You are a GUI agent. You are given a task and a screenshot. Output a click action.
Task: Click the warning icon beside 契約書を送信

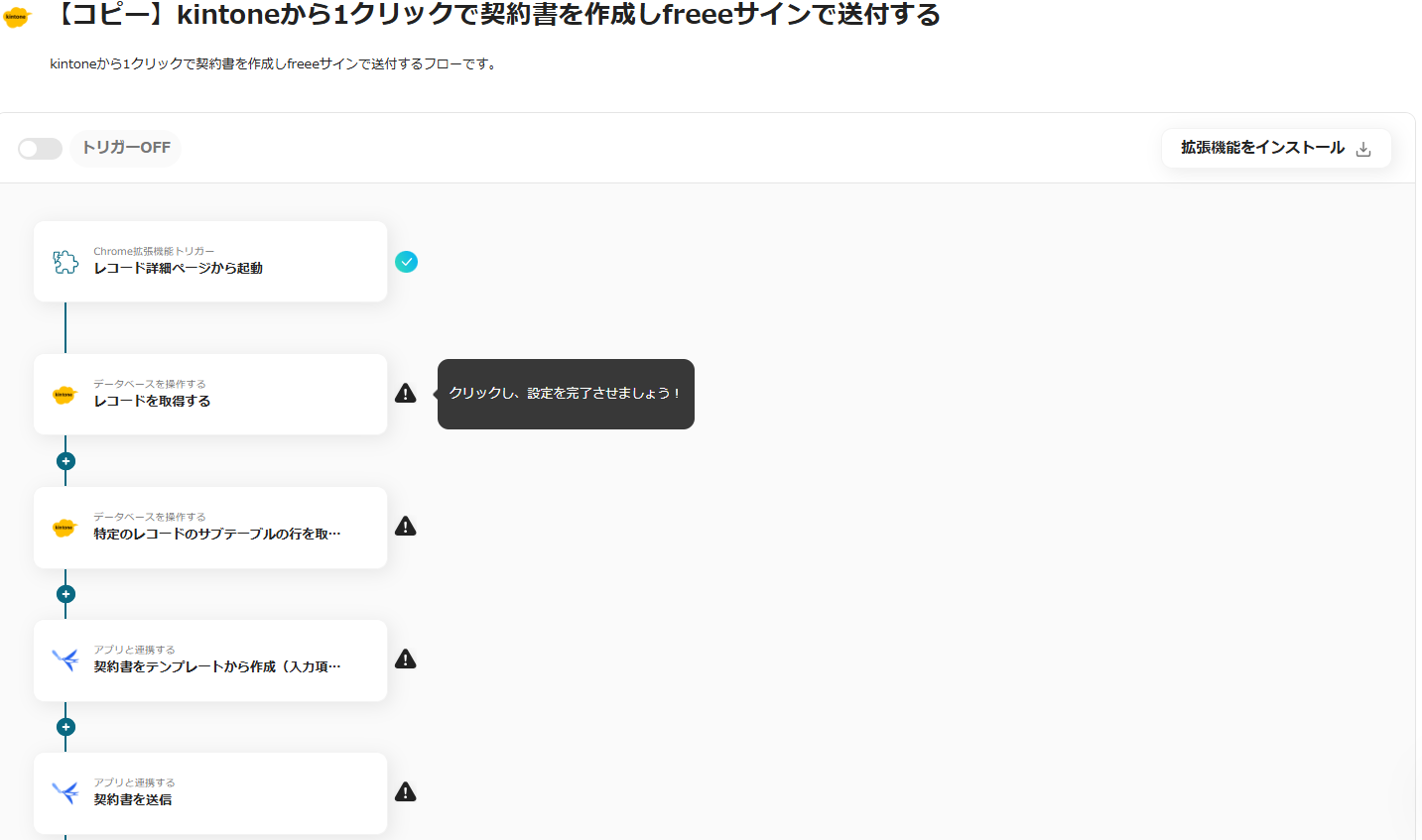coord(406,792)
